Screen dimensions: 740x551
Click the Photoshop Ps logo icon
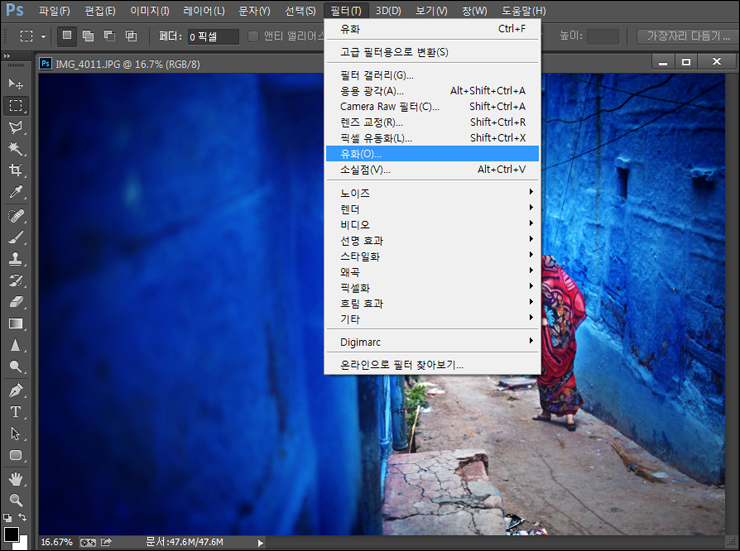pyautogui.click(x=14, y=10)
